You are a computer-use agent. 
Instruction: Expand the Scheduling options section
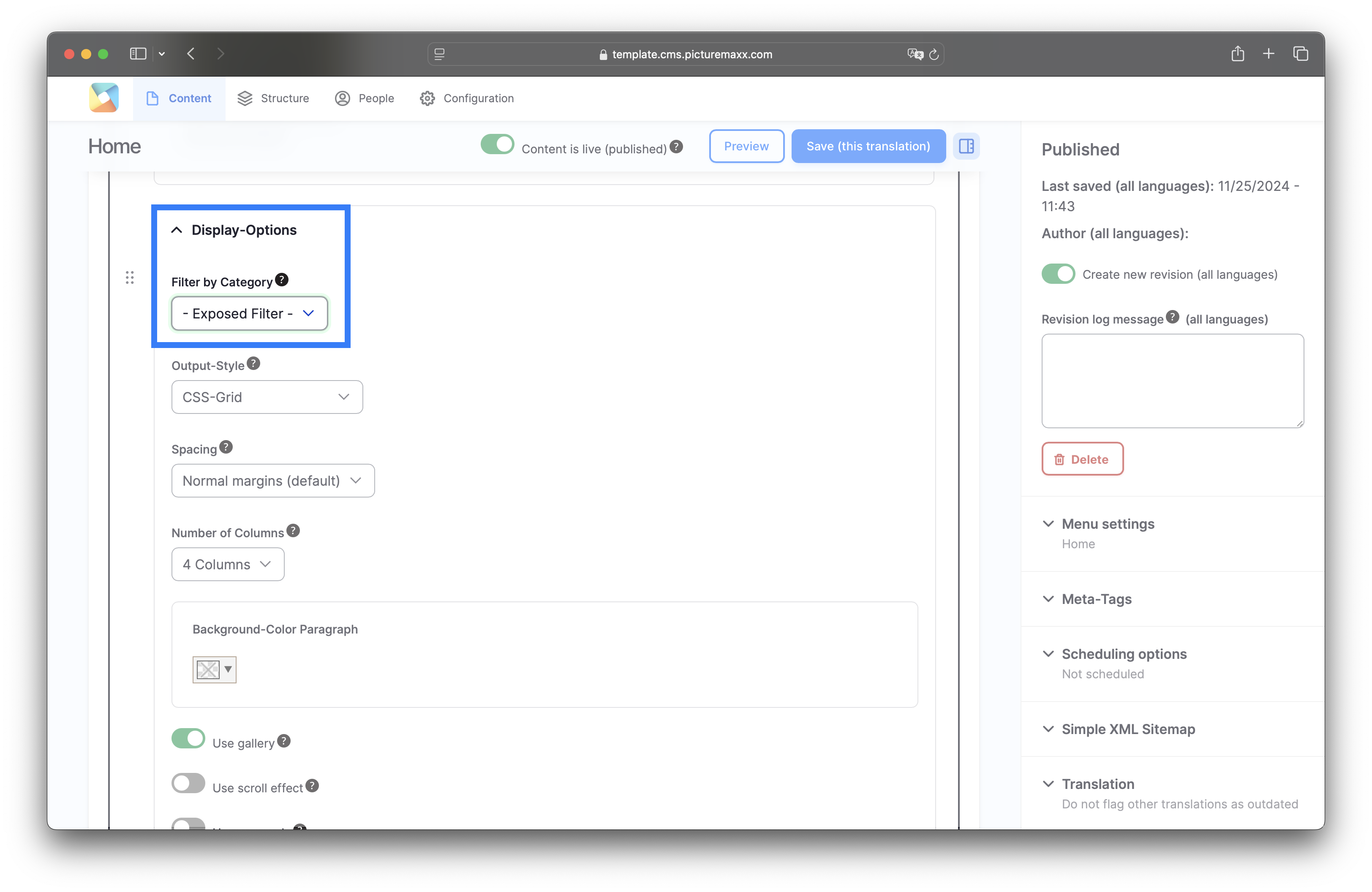pyautogui.click(x=1124, y=654)
